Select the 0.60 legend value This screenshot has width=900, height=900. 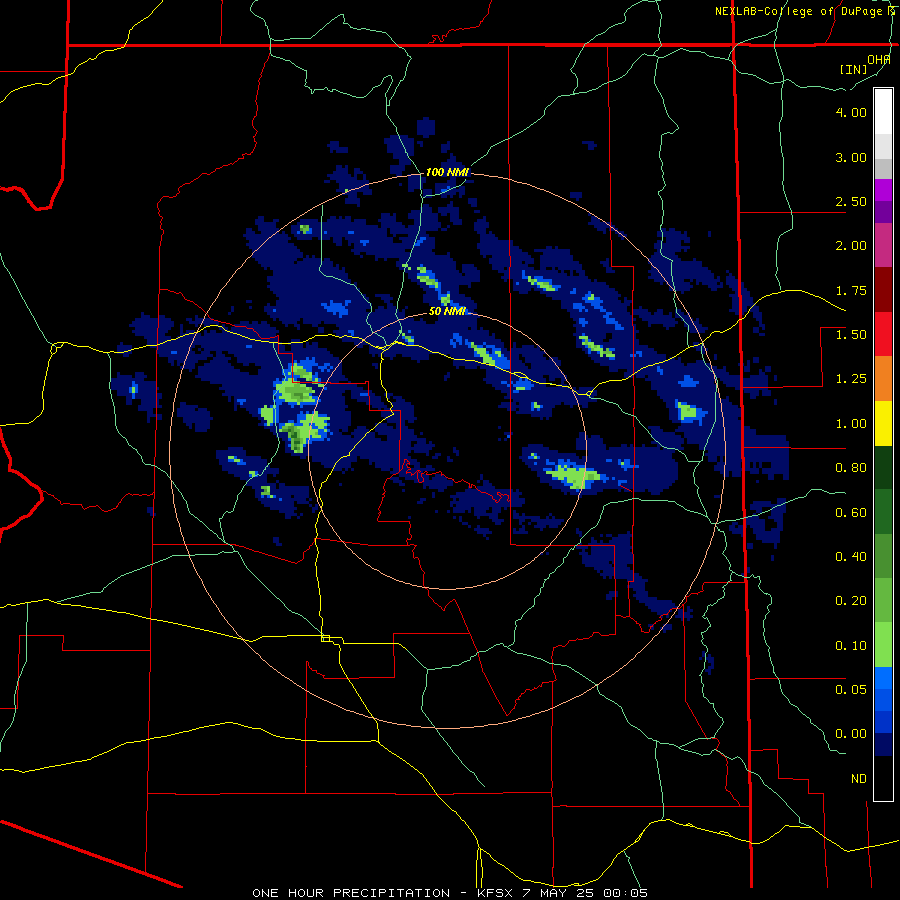pyautogui.click(x=851, y=513)
